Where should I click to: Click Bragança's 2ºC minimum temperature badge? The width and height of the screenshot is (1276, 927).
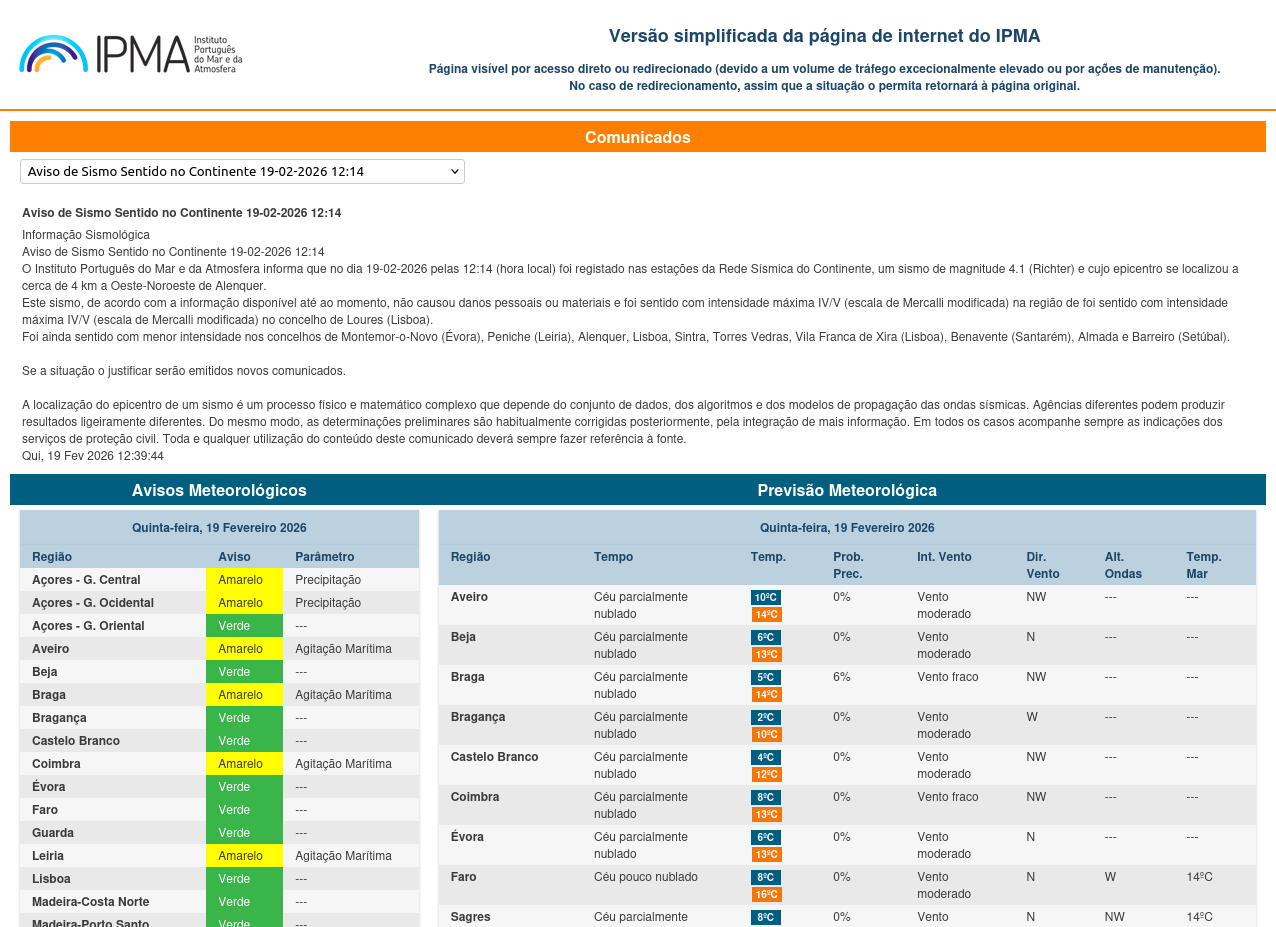pos(766,718)
